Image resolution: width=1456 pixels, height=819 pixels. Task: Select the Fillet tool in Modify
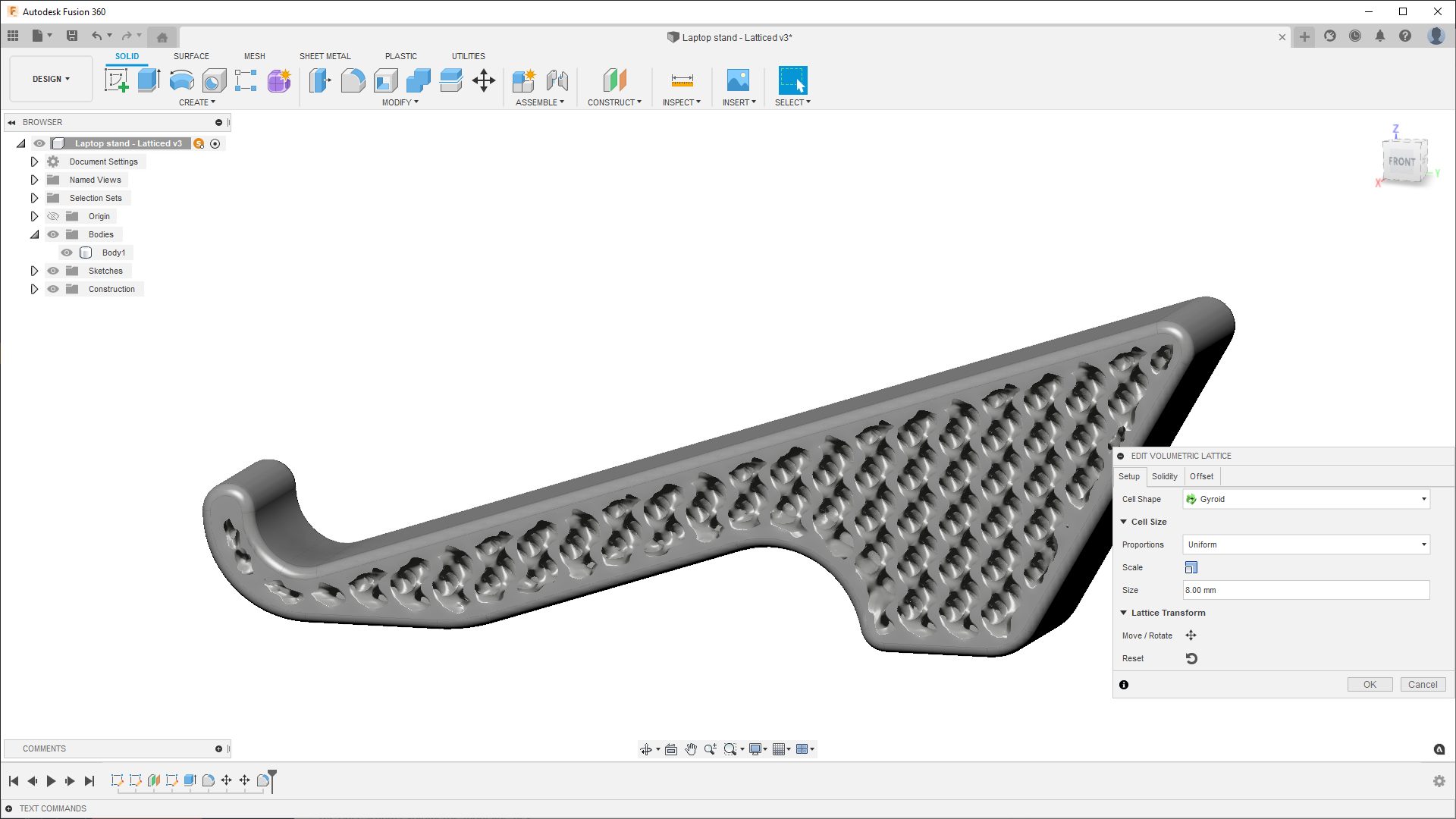(x=353, y=80)
